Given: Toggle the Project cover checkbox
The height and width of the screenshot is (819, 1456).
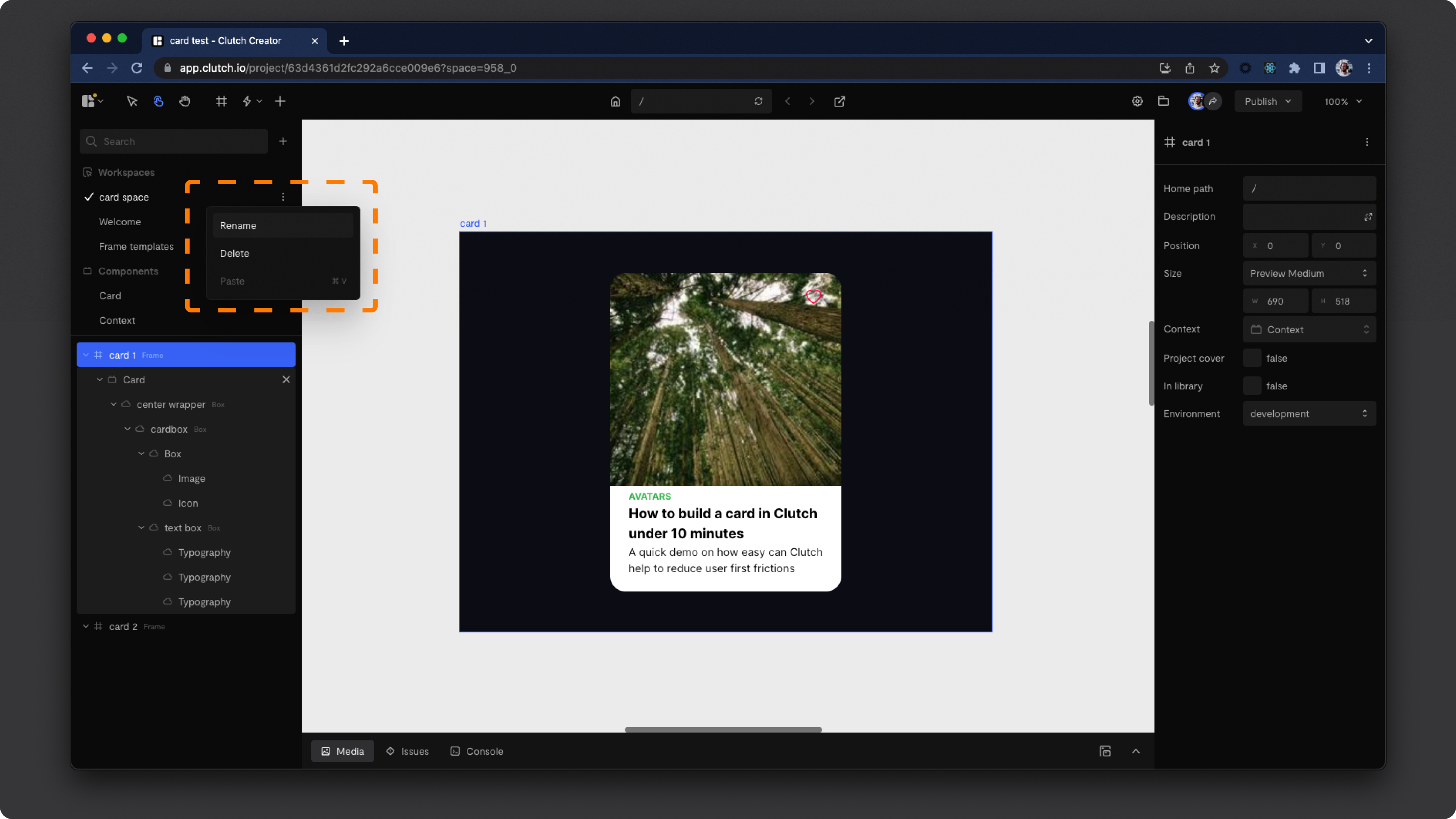Looking at the screenshot, I should click(1252, 358).
